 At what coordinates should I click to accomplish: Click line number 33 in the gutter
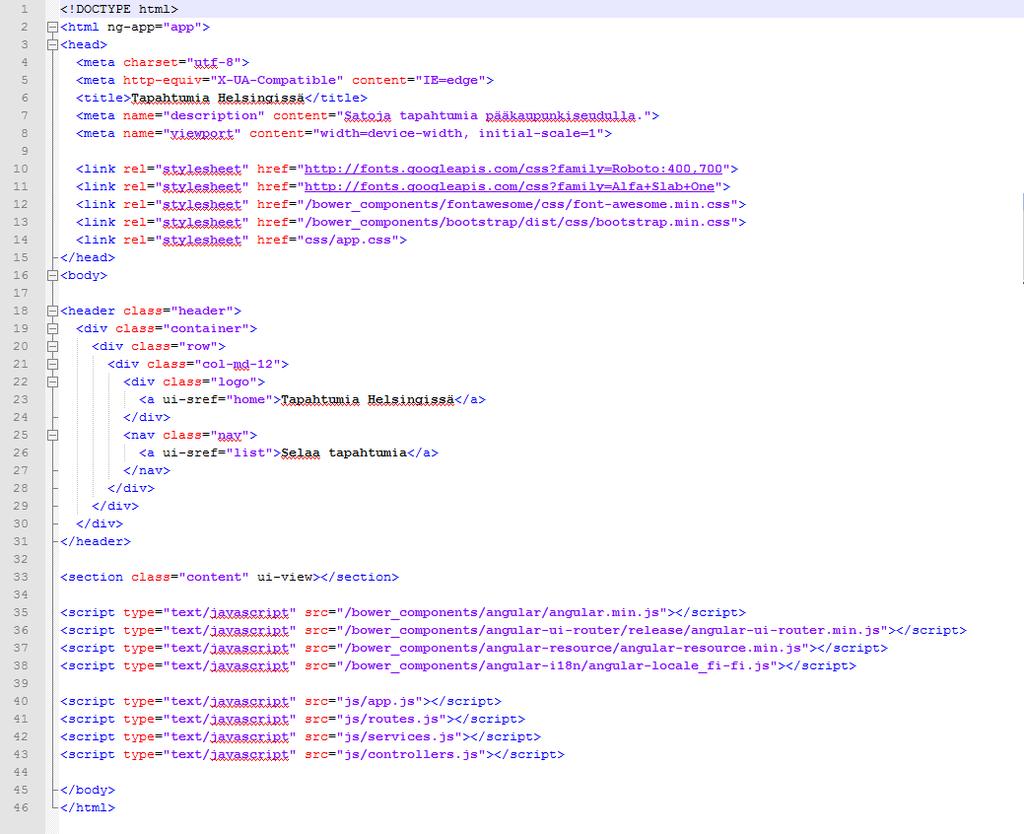[21, 577]
